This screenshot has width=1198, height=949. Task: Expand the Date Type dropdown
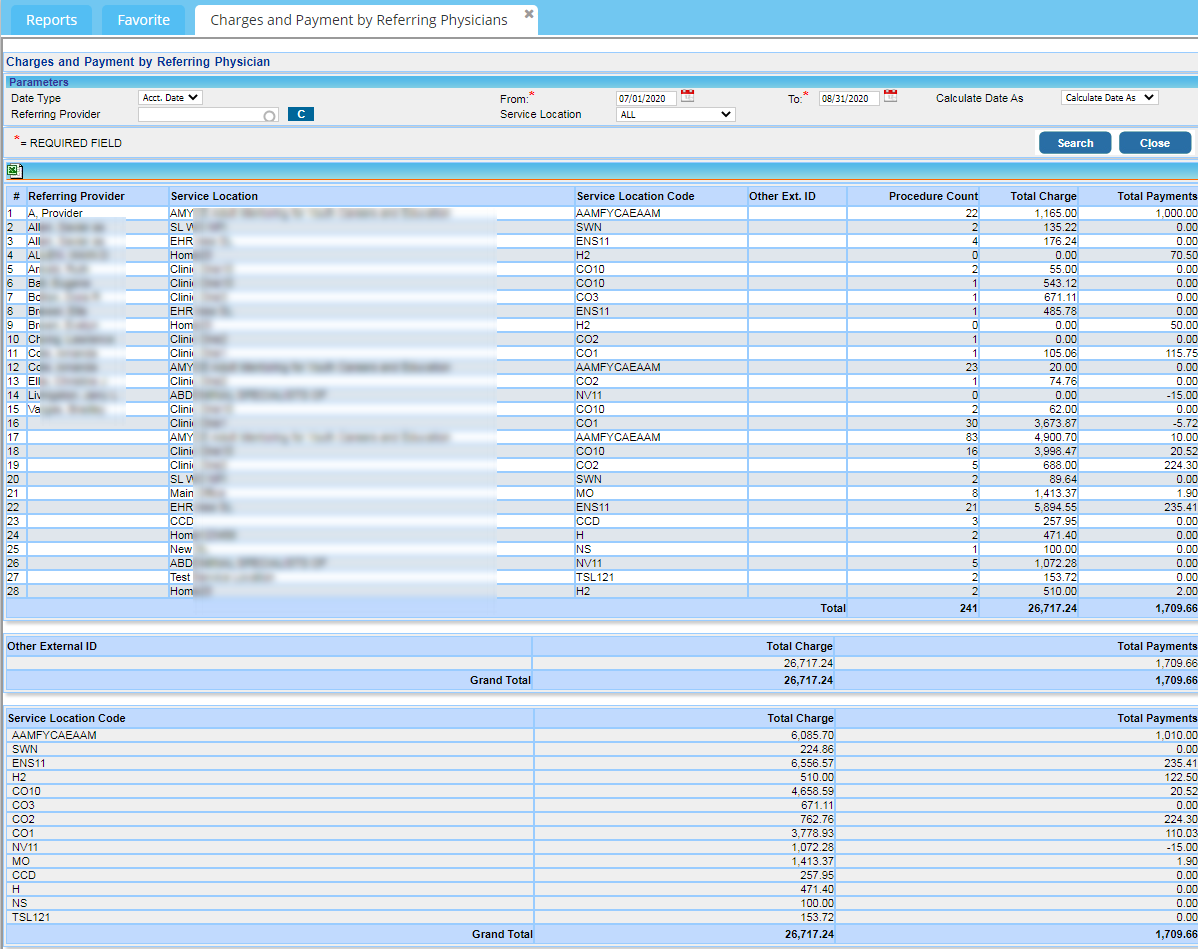click(x=170, y=98)
